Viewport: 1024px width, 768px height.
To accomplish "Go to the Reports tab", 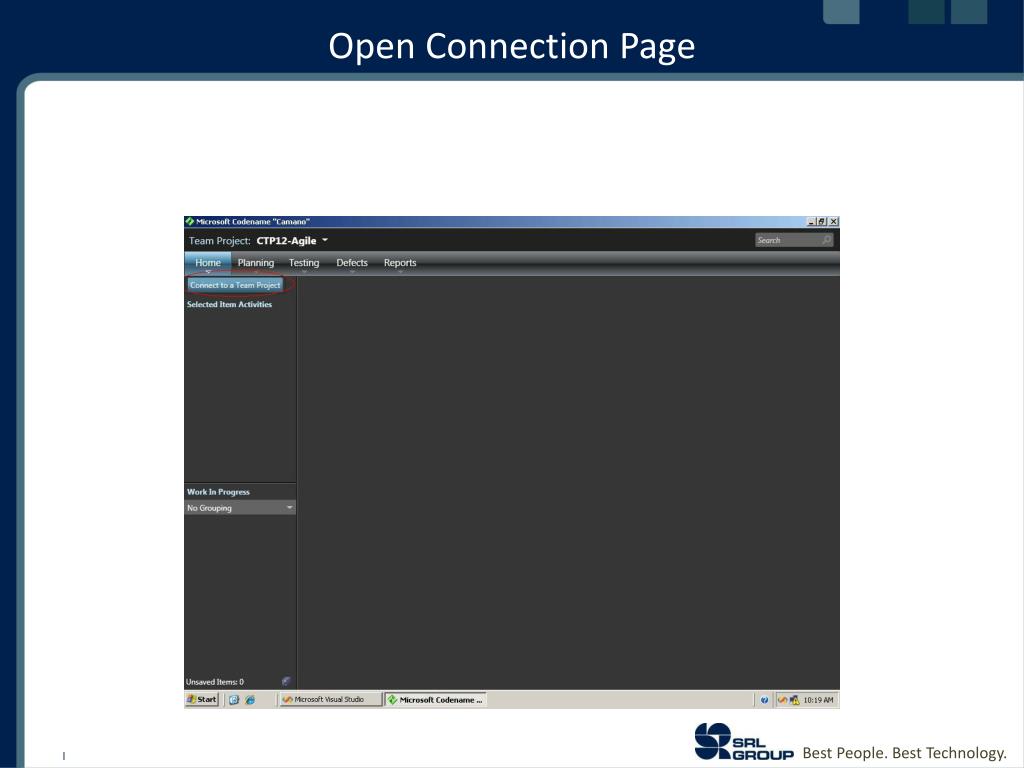I will coord(400,263).
